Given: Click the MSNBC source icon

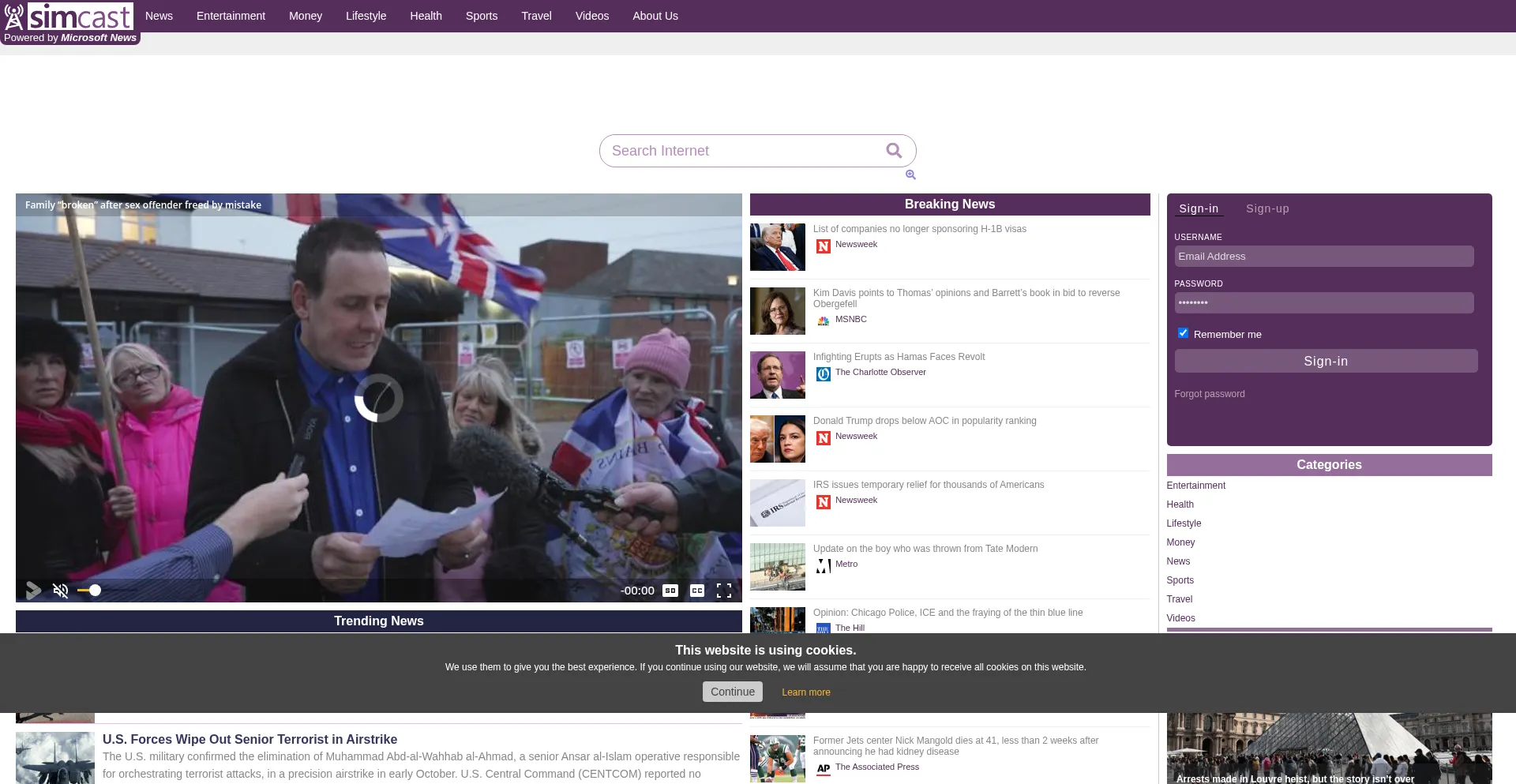Looking at the screenshot, I should click(823, 321).
